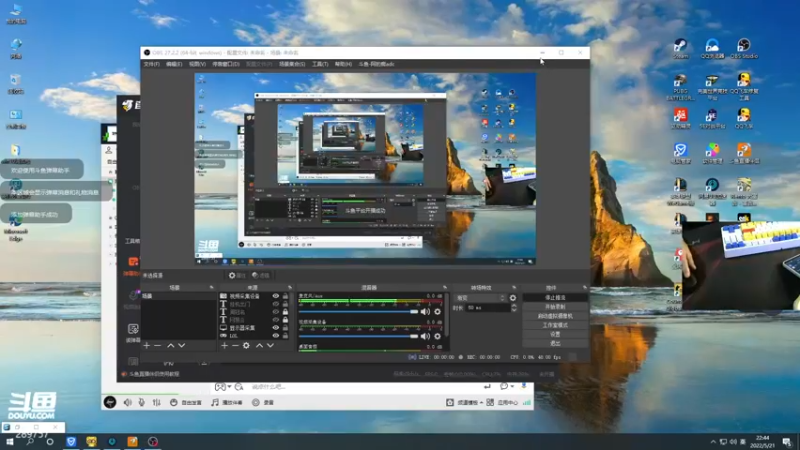800x450 pixels.
Task: Open the Edit (E) menu in OBS
Action: [174, 64]
